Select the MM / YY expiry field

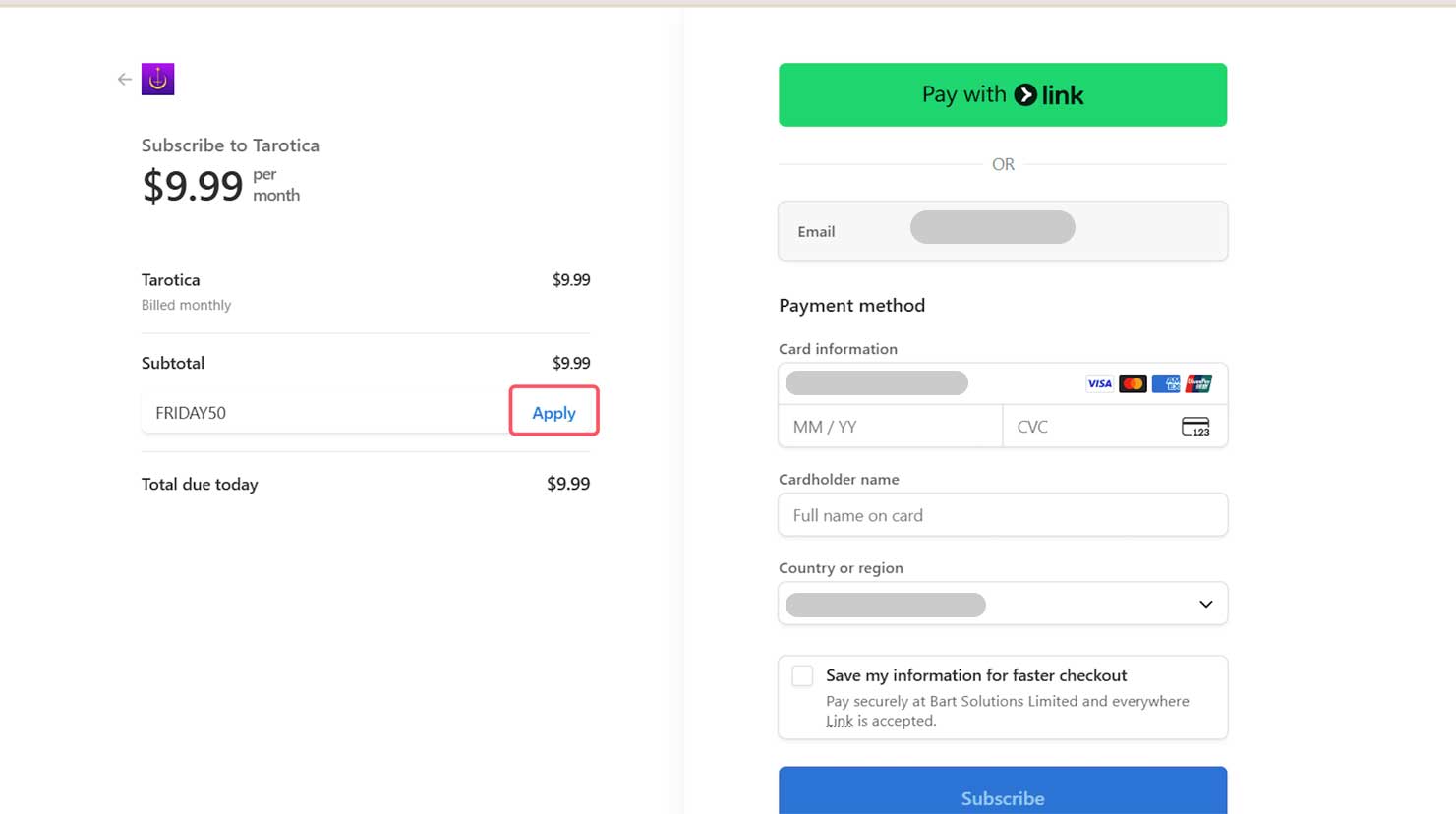[890, 427]
